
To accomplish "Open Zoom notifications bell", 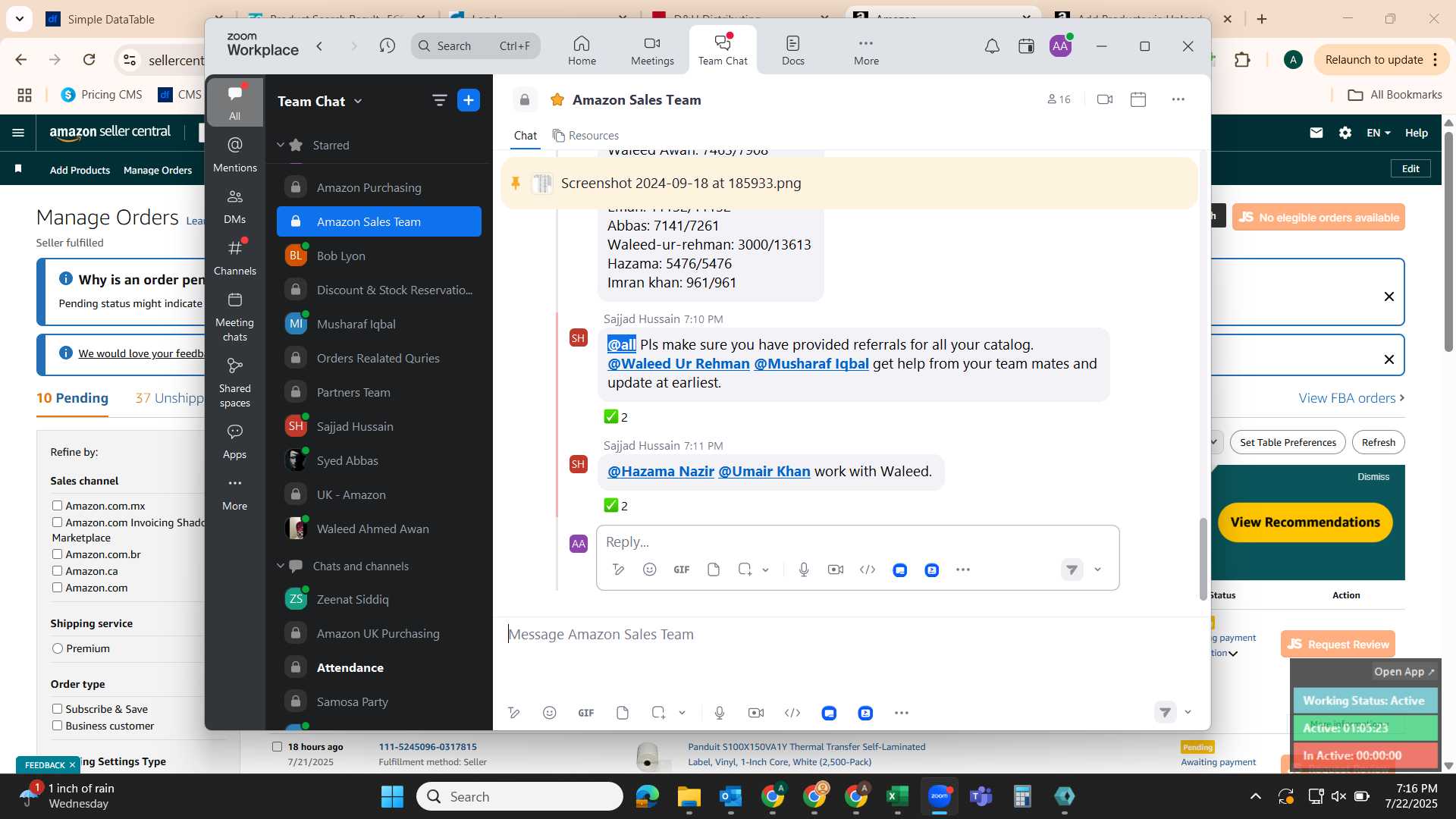I will click(x=992, y=46).
